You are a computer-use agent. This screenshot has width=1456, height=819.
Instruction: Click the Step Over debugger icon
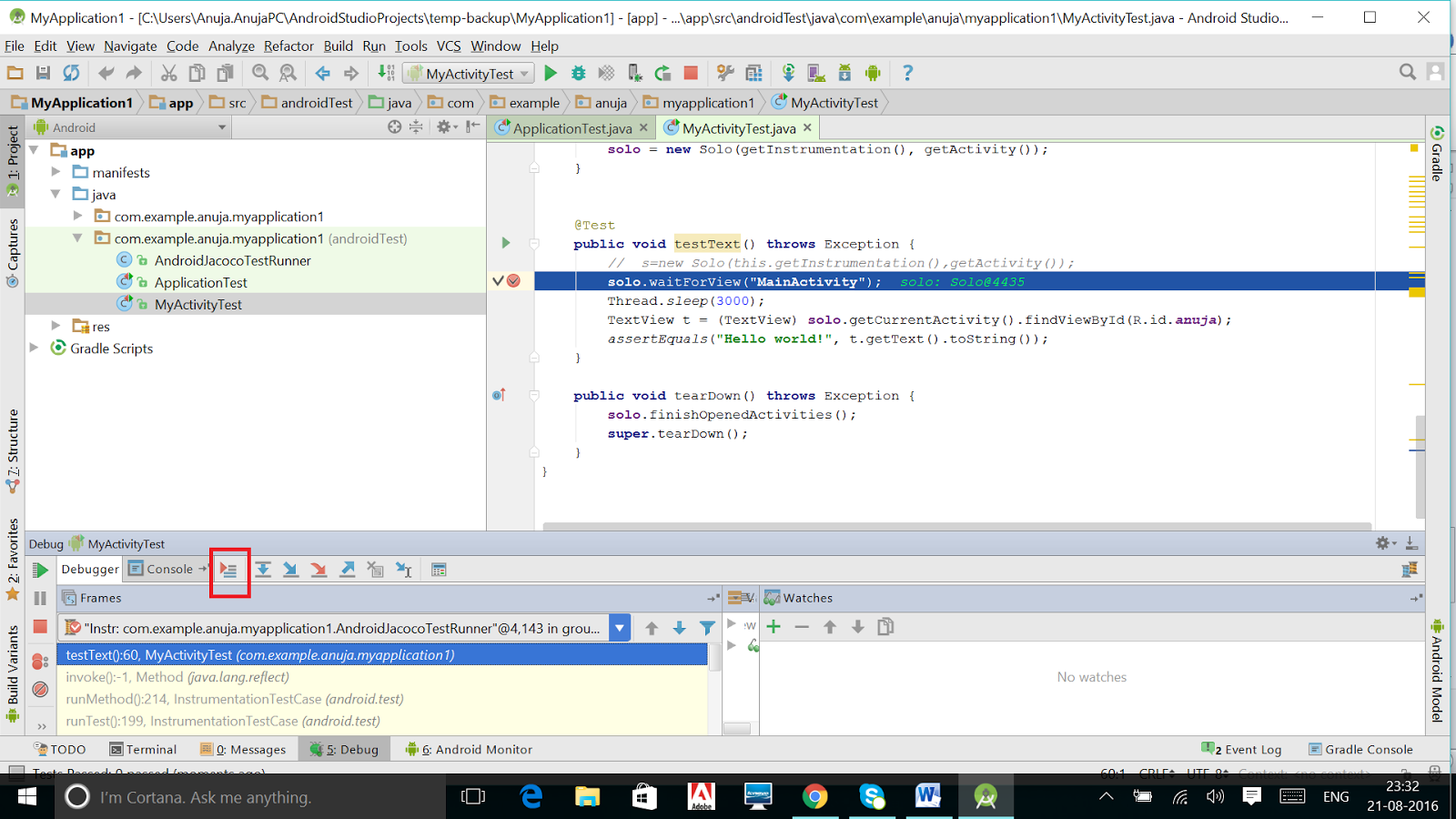pyautogui.click(x=263, y=570)
